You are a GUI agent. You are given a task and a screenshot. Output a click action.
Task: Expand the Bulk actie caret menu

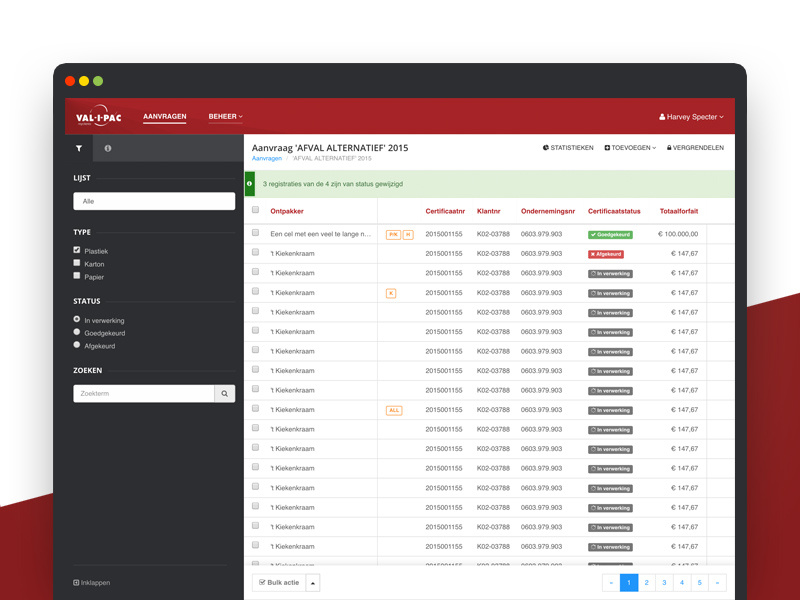(313, 582)
